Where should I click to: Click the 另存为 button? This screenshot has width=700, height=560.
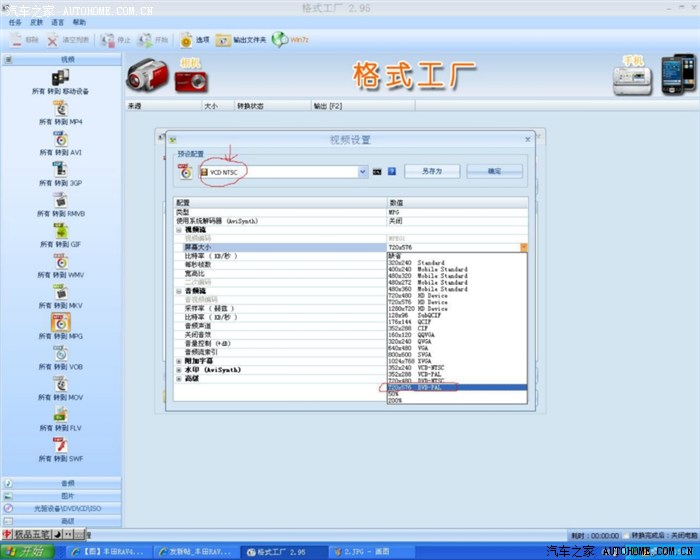click(432, 171)
